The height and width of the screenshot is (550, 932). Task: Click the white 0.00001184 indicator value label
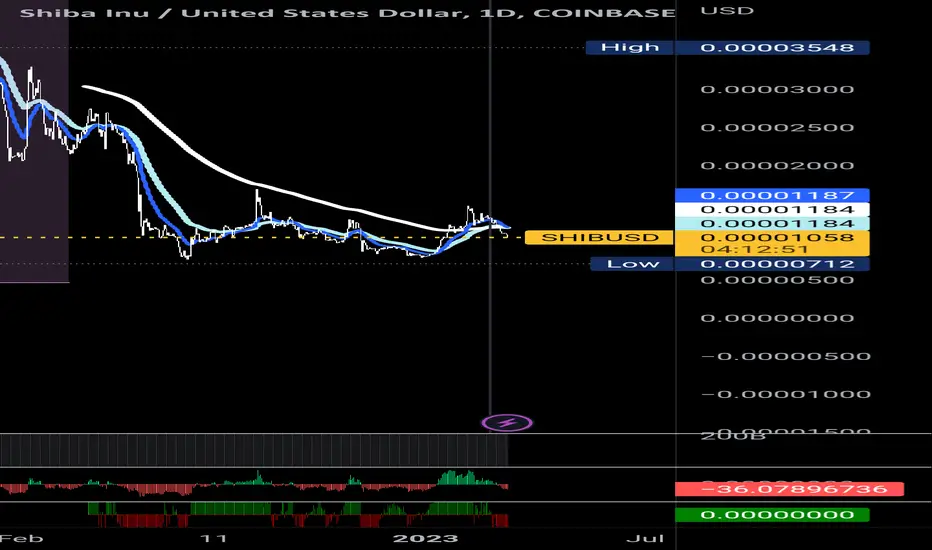[x=773, y=209]
